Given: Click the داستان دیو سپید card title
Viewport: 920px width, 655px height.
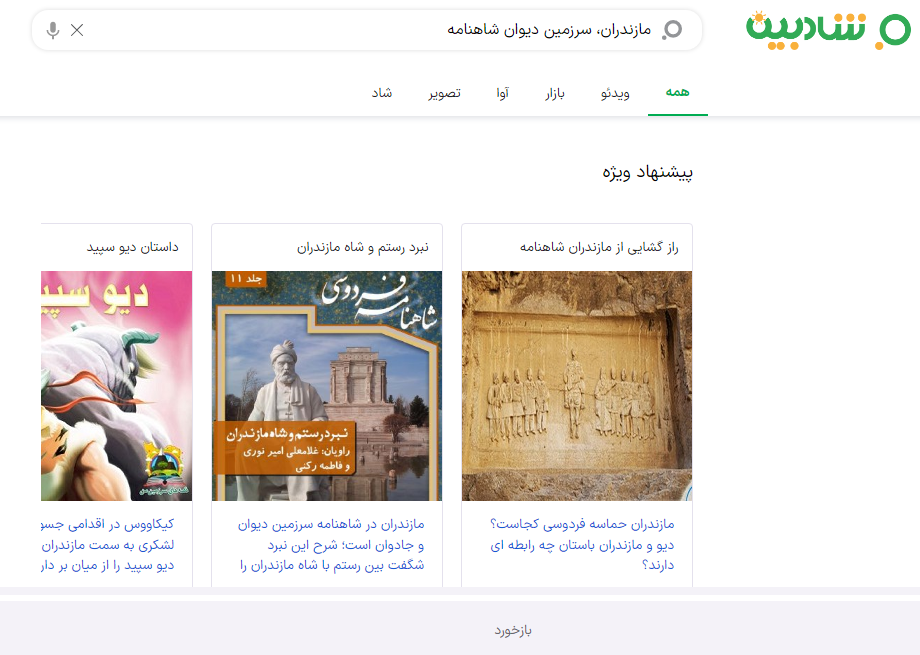Looking at the screenshot, I should 132,247.
